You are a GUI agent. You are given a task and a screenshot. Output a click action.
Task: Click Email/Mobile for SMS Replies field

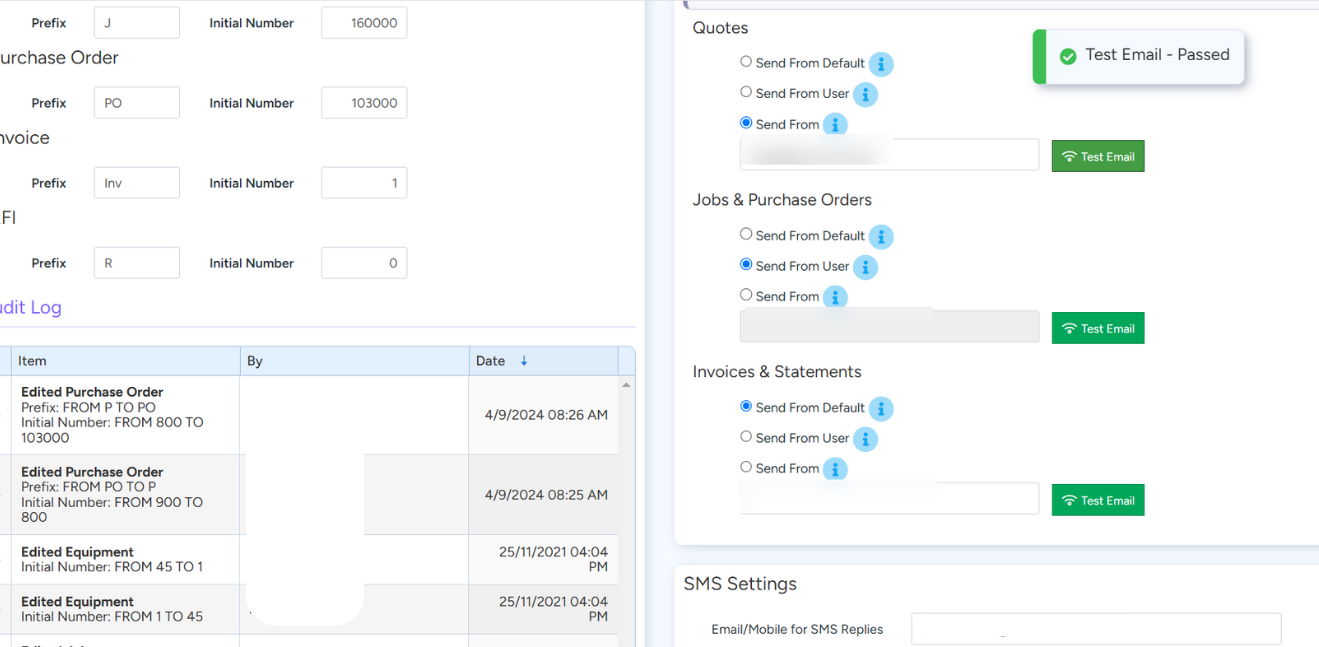[1096, 629]
